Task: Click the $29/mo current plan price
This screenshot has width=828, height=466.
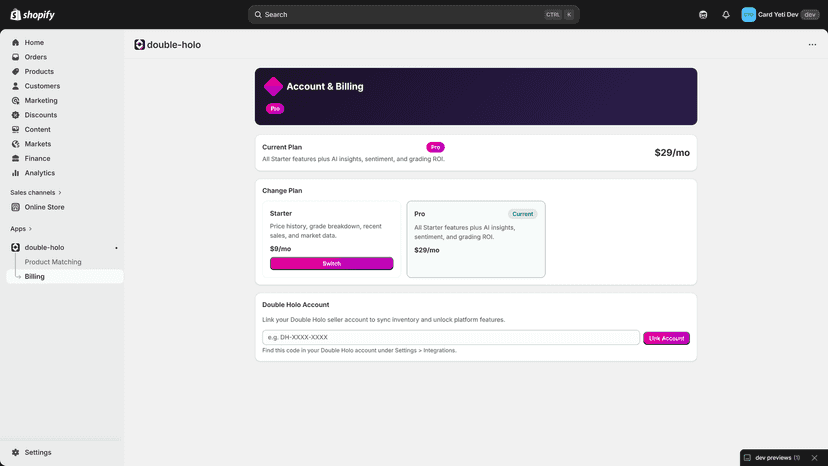Action: click(672, 153)
